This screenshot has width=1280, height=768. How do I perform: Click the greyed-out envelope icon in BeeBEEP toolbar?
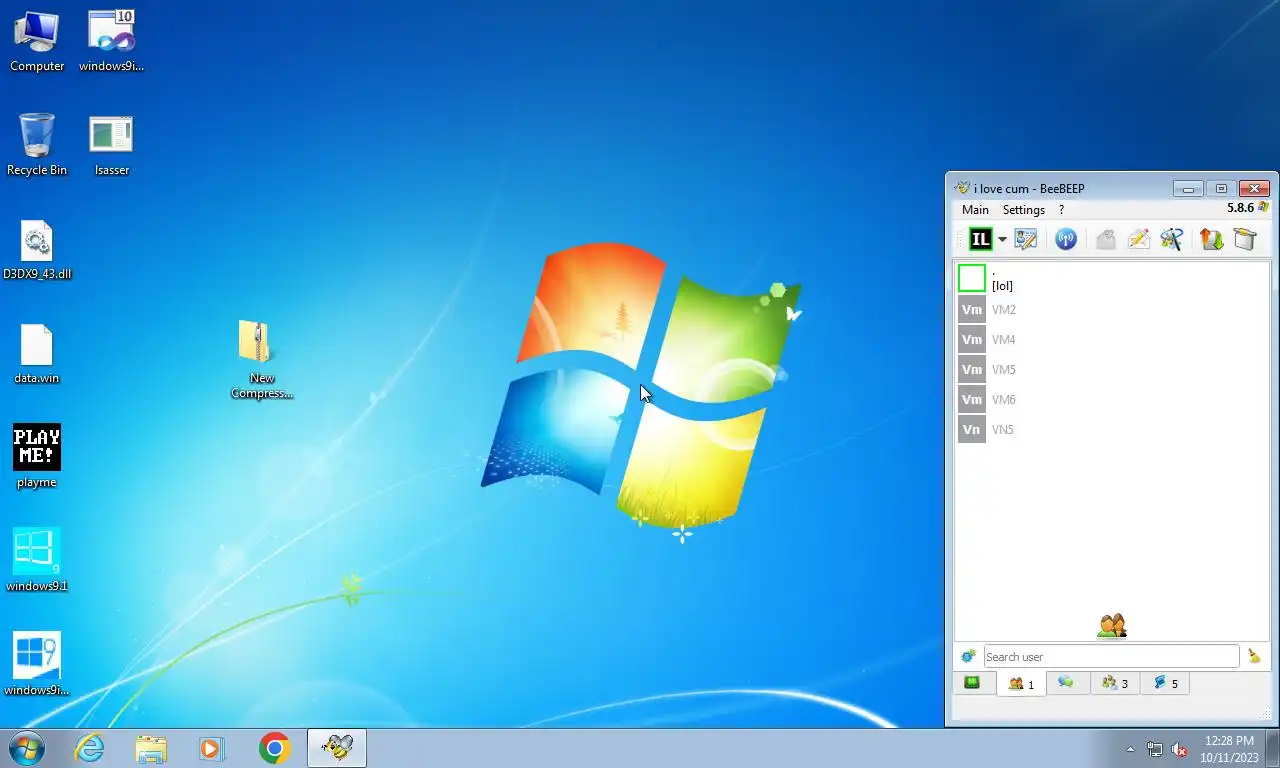[x=1105, y=239]
